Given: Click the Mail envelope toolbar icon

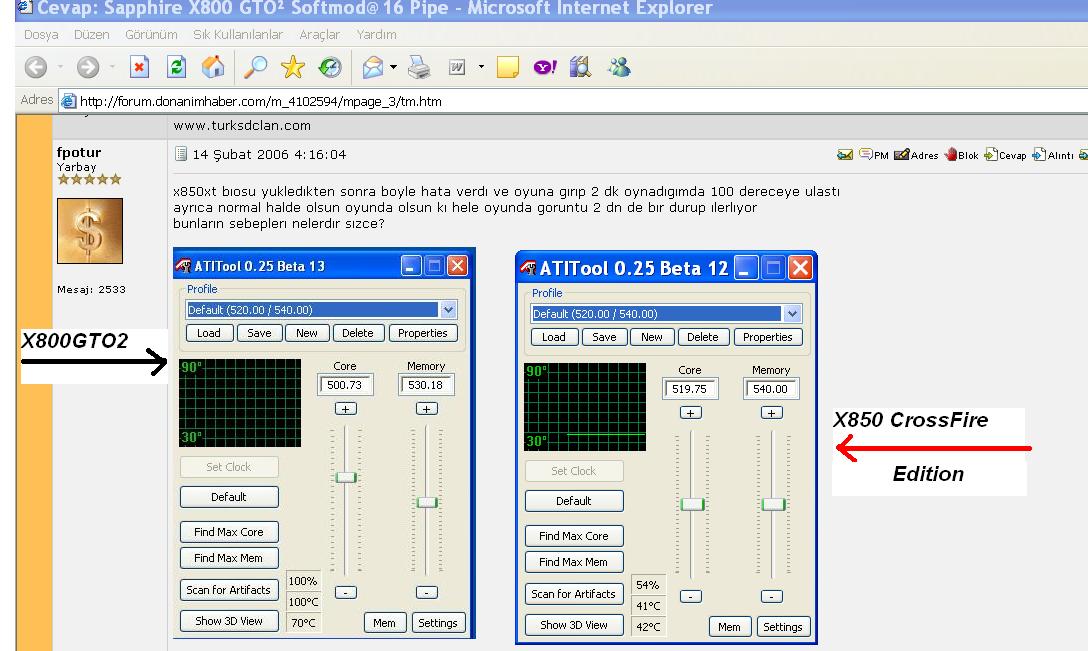Looking at the screenshot, I should point(373,67).
